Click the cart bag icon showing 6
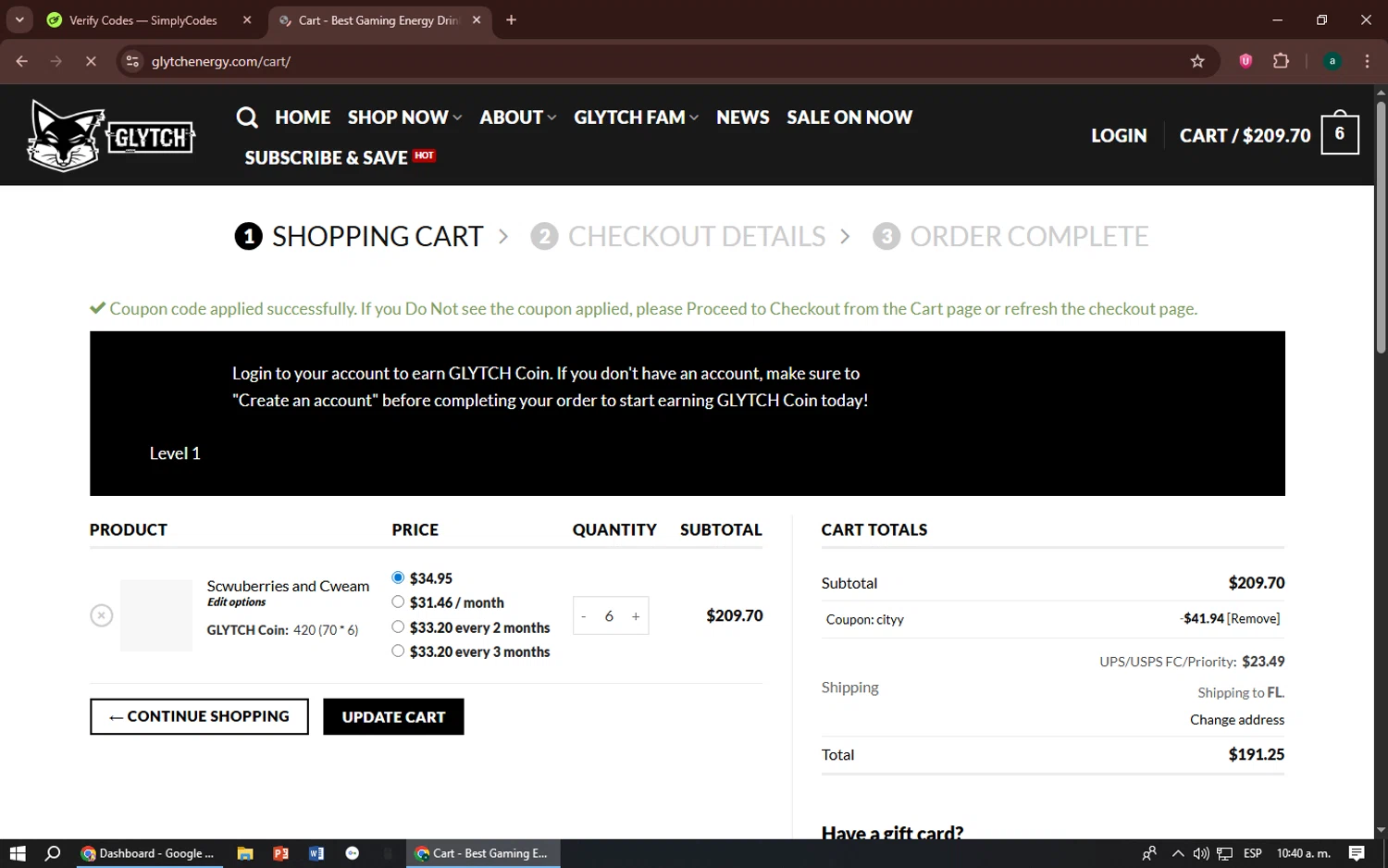 tap(1339, 134)
